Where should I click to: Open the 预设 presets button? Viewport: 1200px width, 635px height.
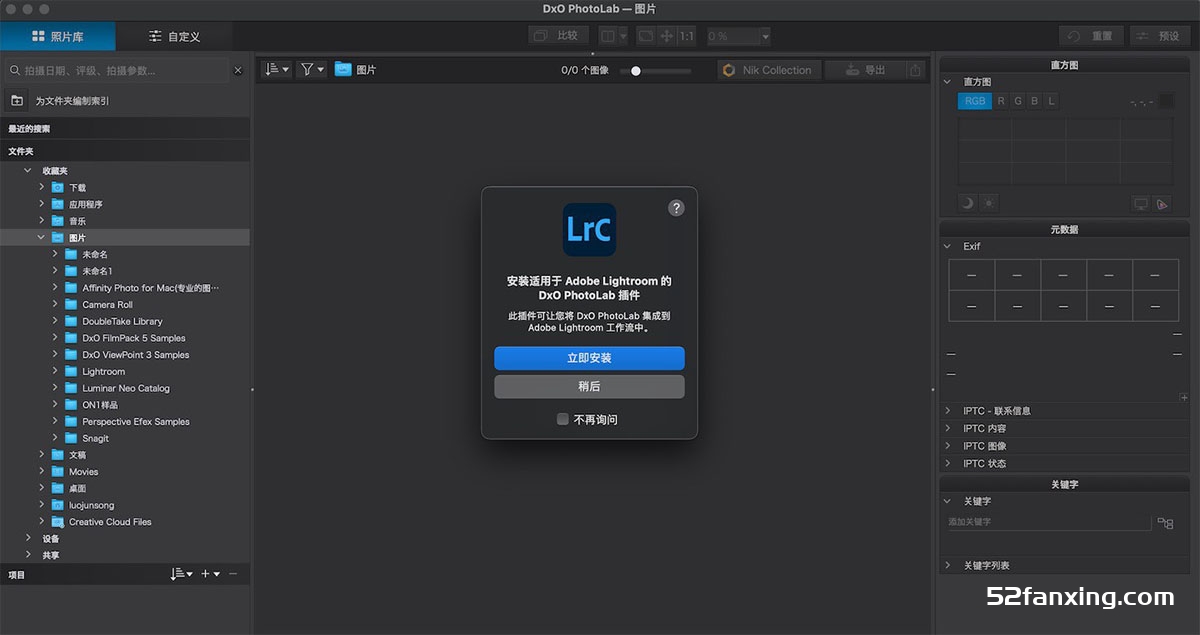1160,36
